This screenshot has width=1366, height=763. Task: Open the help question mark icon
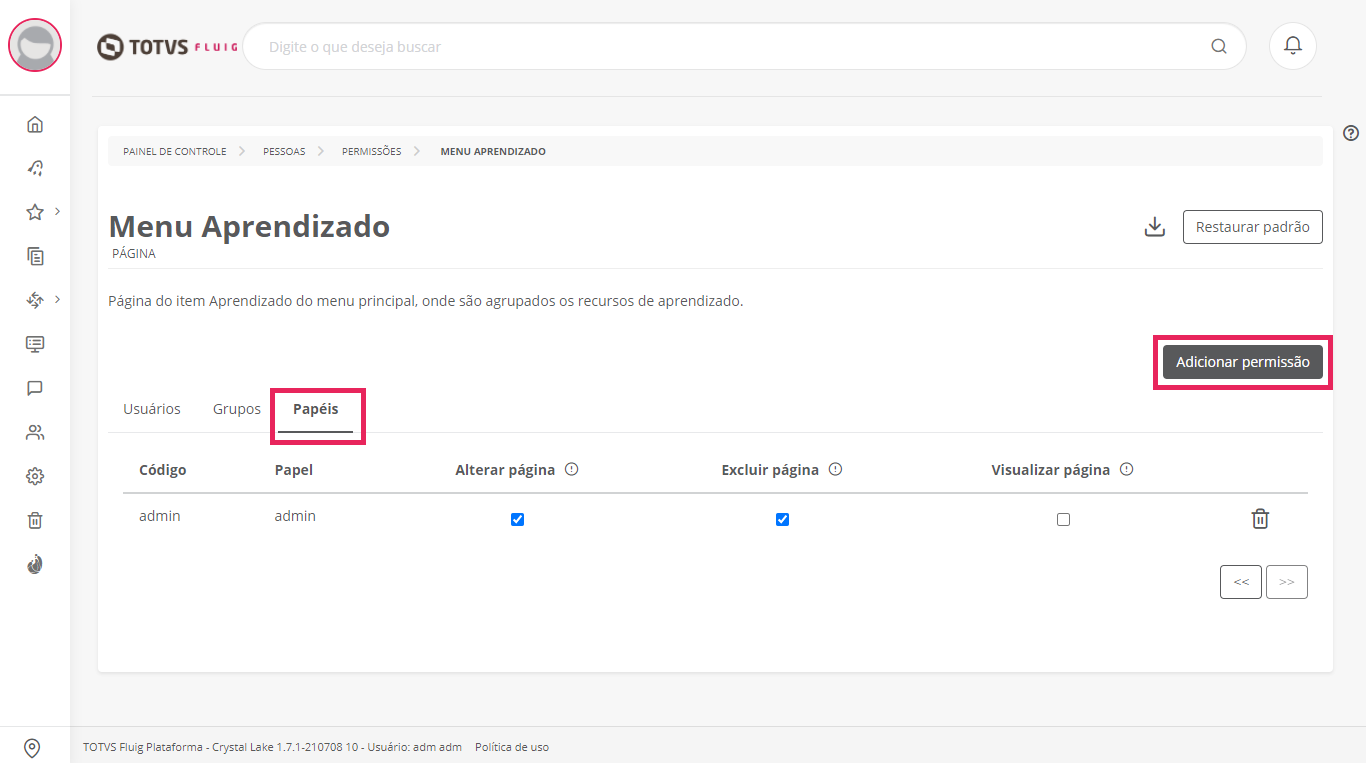[1351, 133]
